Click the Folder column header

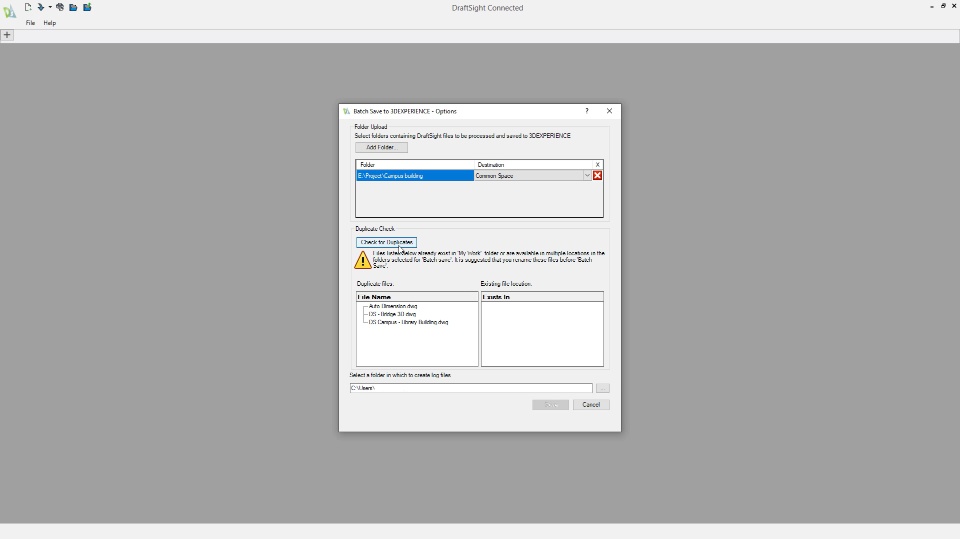[415, 165]
